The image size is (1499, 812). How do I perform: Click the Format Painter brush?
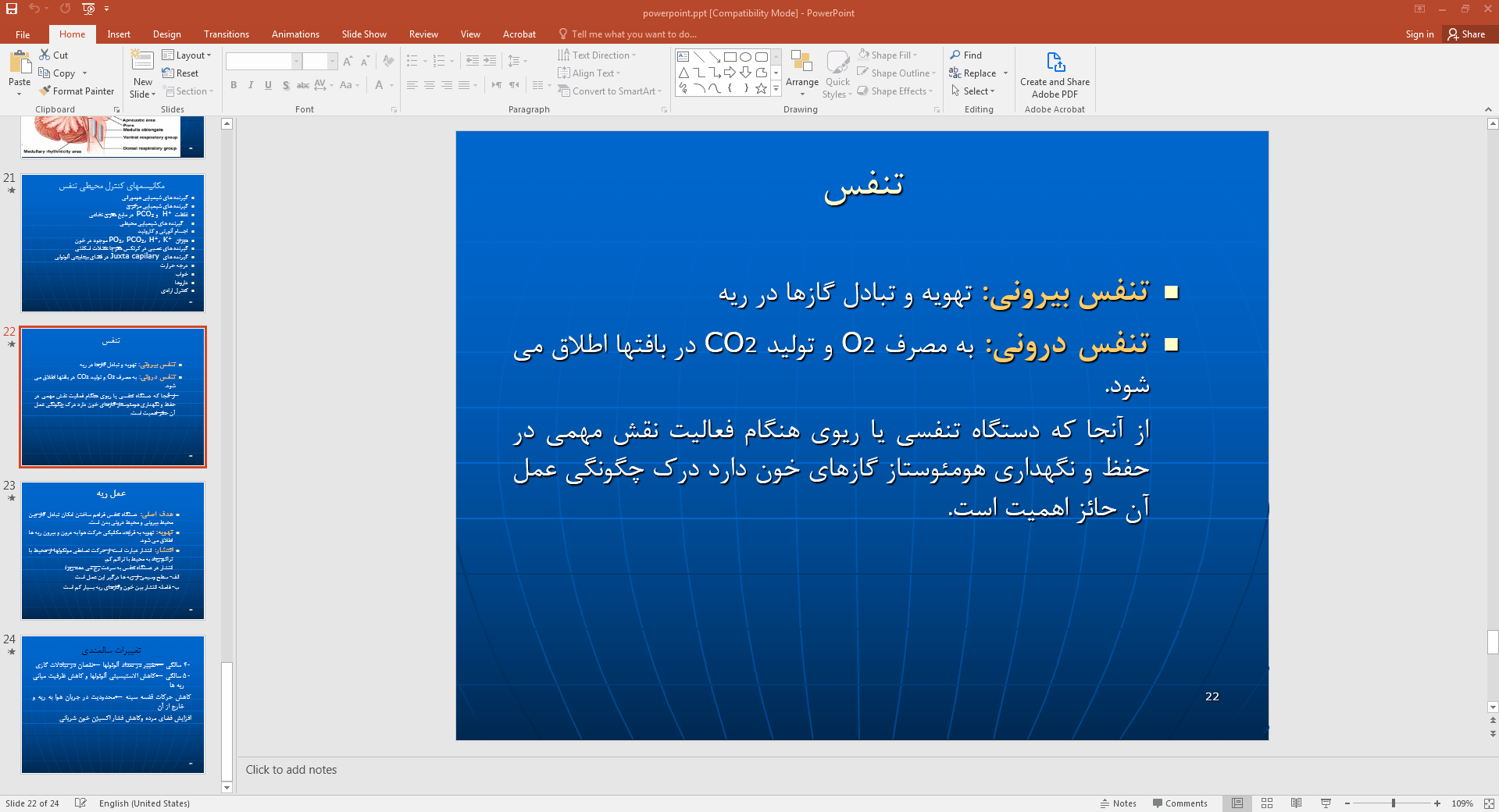point(45,91)
